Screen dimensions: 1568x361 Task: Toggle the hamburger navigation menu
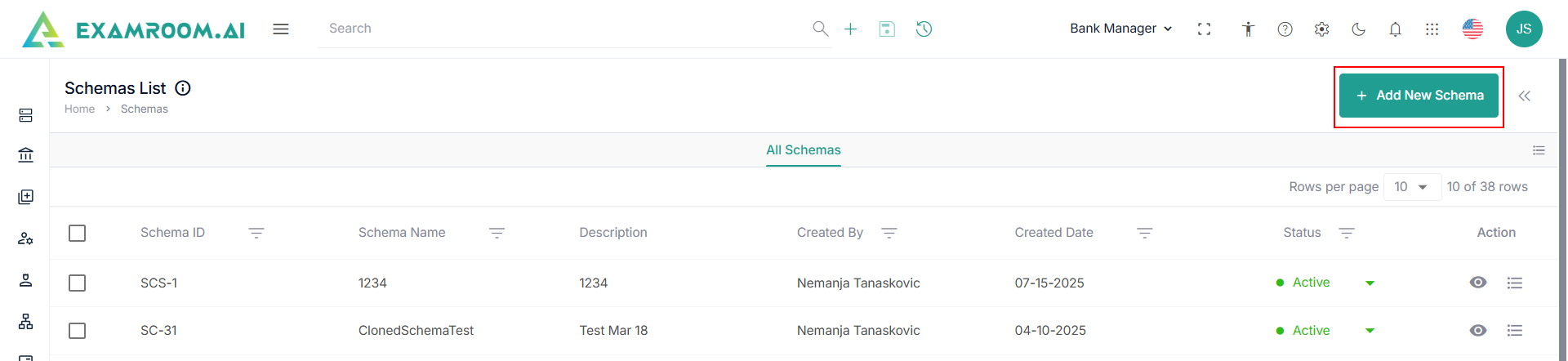tap(281, 29)
